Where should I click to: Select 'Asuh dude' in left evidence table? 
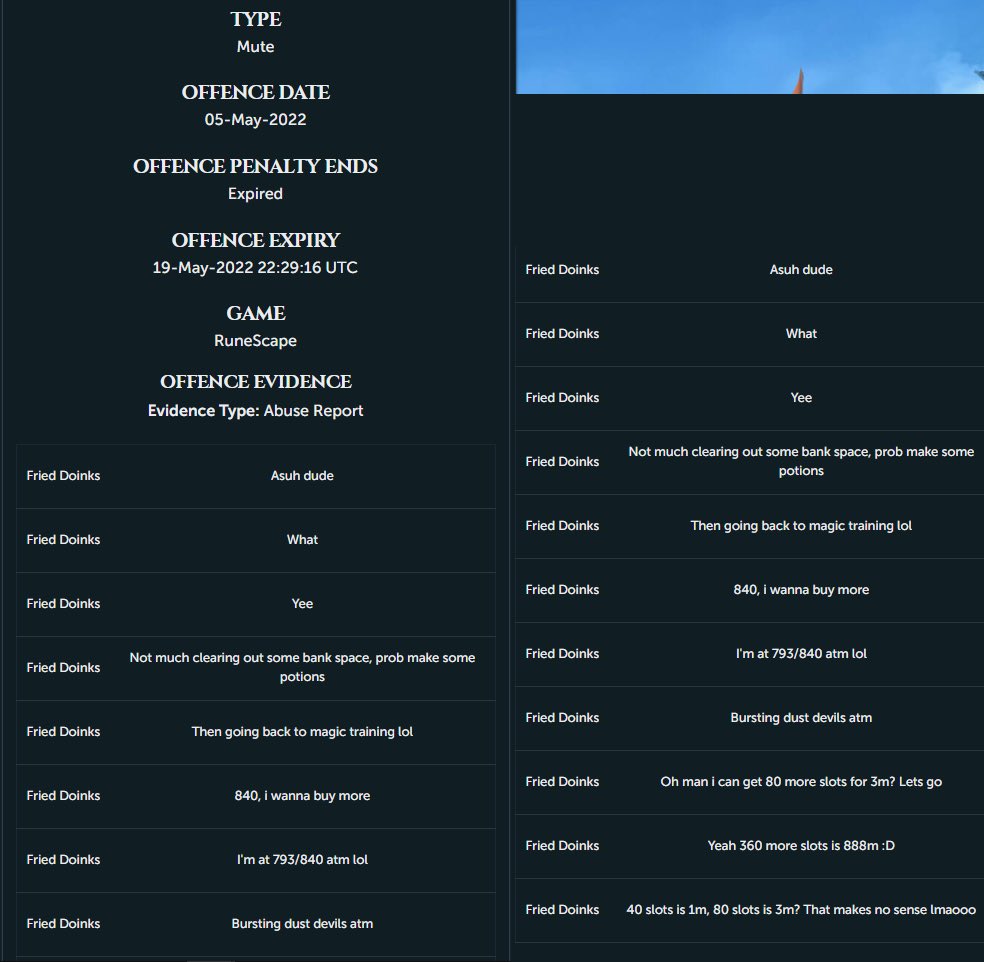(302, 476)
